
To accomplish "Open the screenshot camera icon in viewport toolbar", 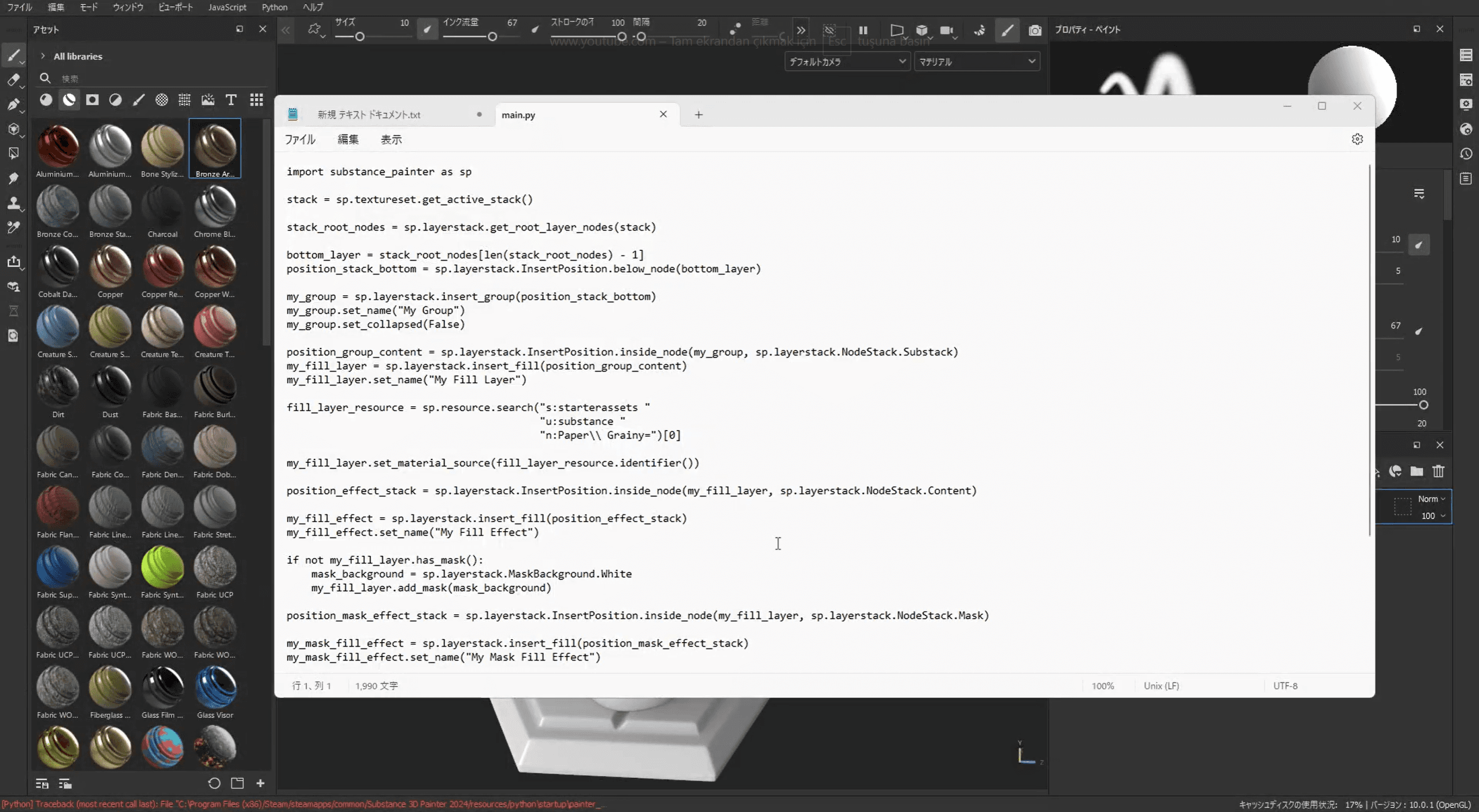I will point(1035,30).
